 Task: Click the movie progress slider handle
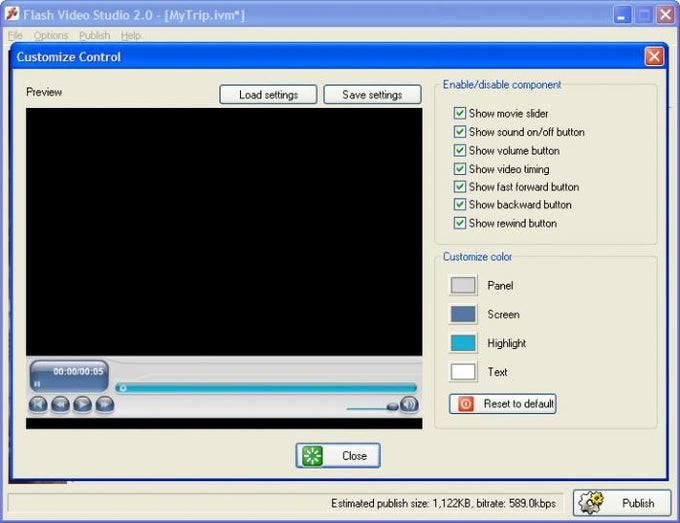tap(123, 388)
